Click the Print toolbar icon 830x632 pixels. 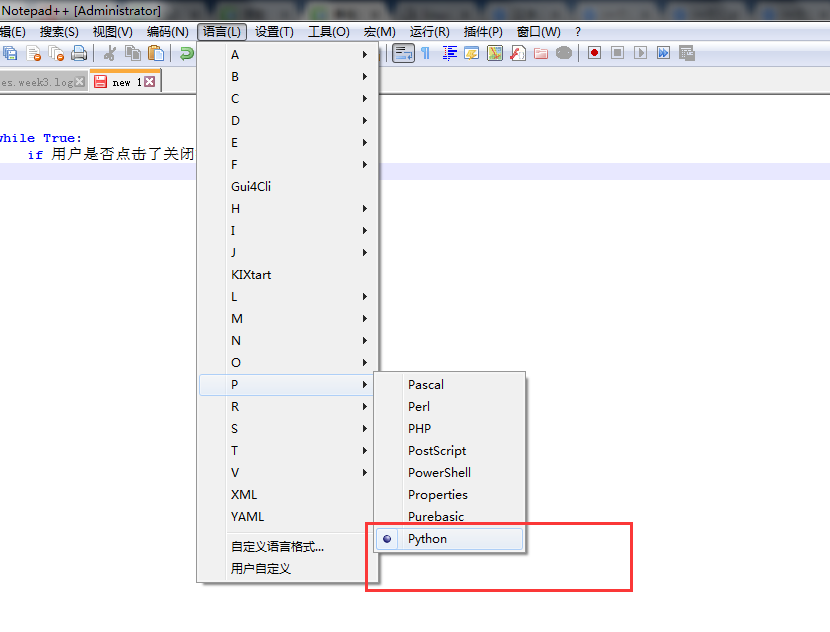click(x=80, y=54)
